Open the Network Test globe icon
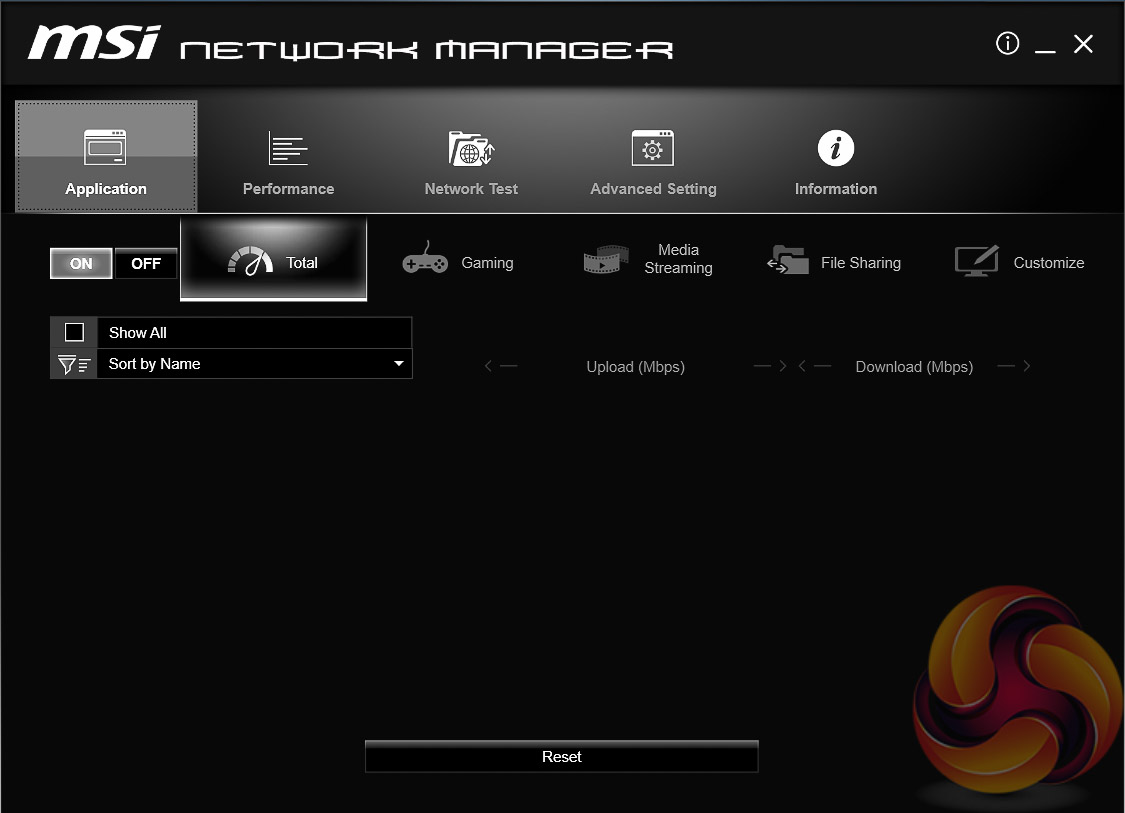The image size is (1125, 813). (x=471, y=149)
